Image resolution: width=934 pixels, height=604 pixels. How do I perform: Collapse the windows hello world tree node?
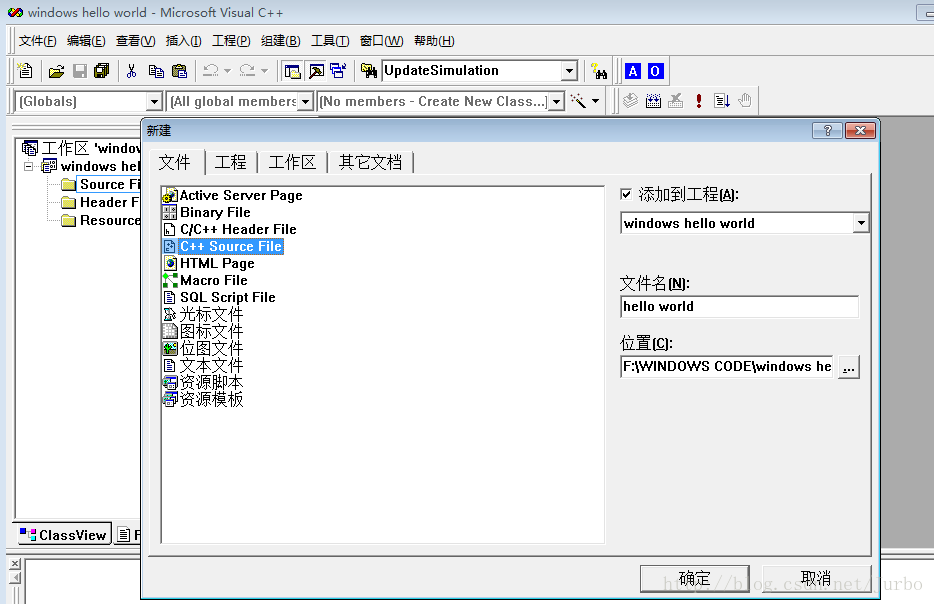point(28,166)
